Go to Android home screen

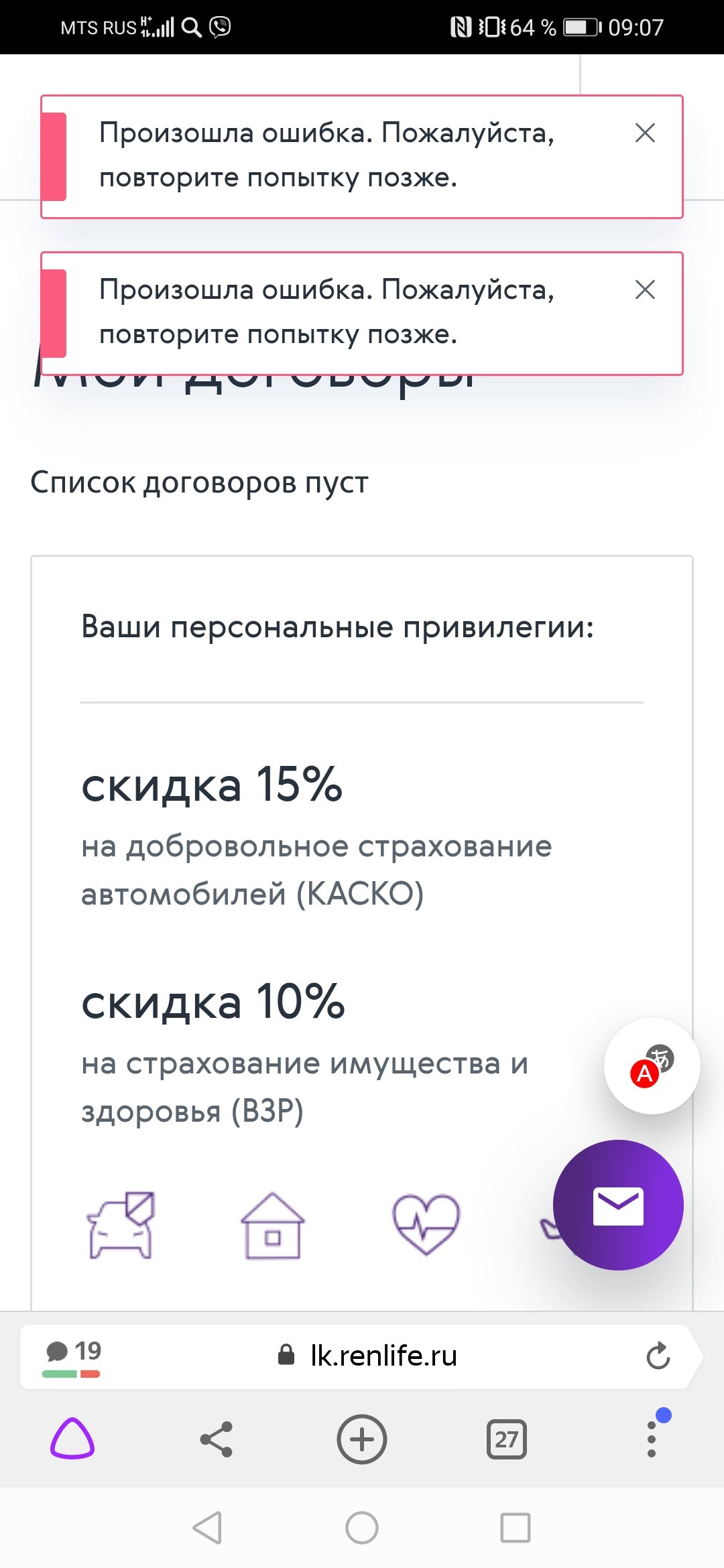(x=362, y=1528)
